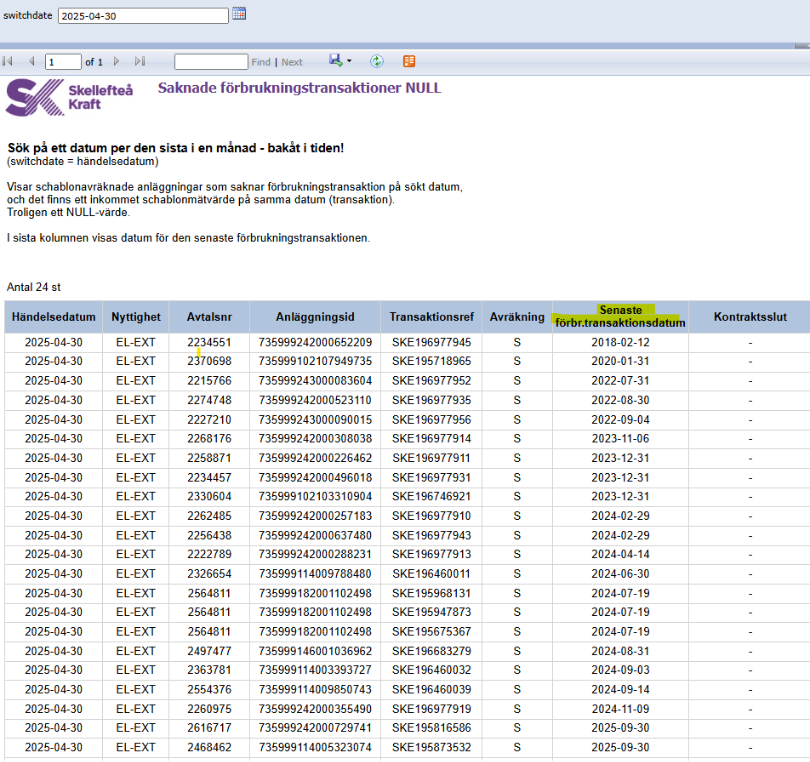Go to next report page

(x=117, y=62)
